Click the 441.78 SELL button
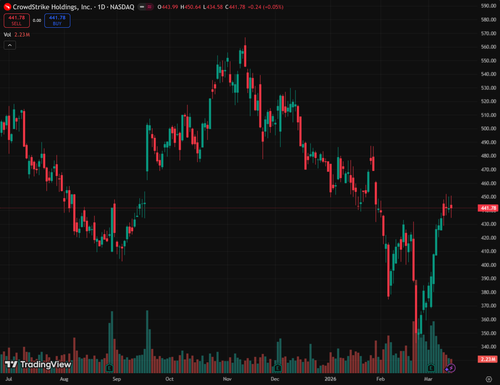The height and width of the screenshot is (385, 500). 16,20
